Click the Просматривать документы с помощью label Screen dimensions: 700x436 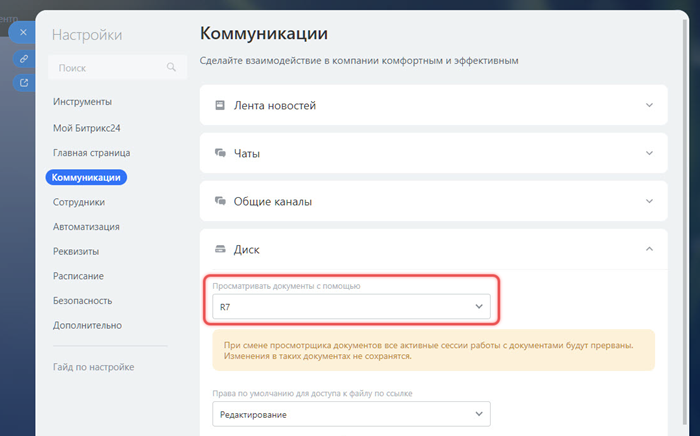point(286,286)
